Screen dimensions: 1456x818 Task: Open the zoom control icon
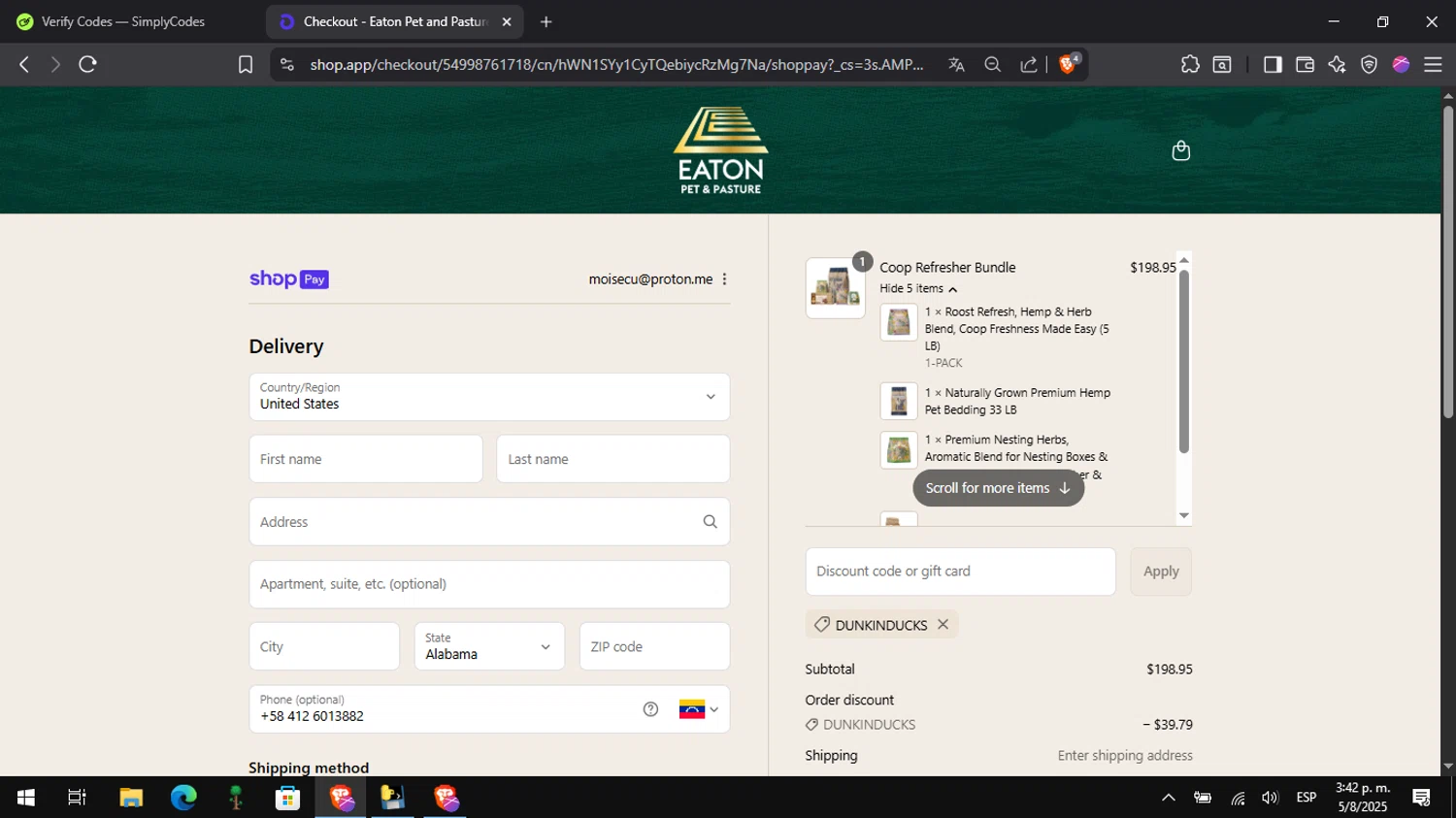[992, 65]
